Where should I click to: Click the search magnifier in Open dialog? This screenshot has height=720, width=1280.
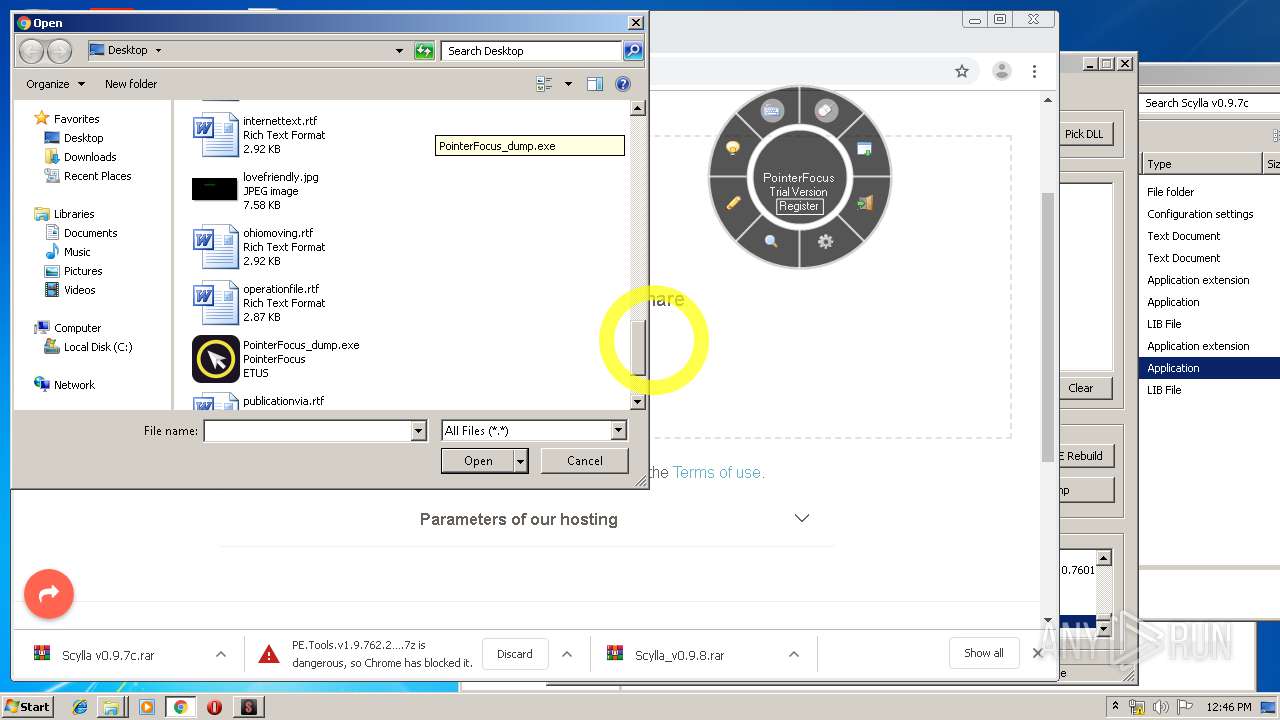(x=632, y=51)
